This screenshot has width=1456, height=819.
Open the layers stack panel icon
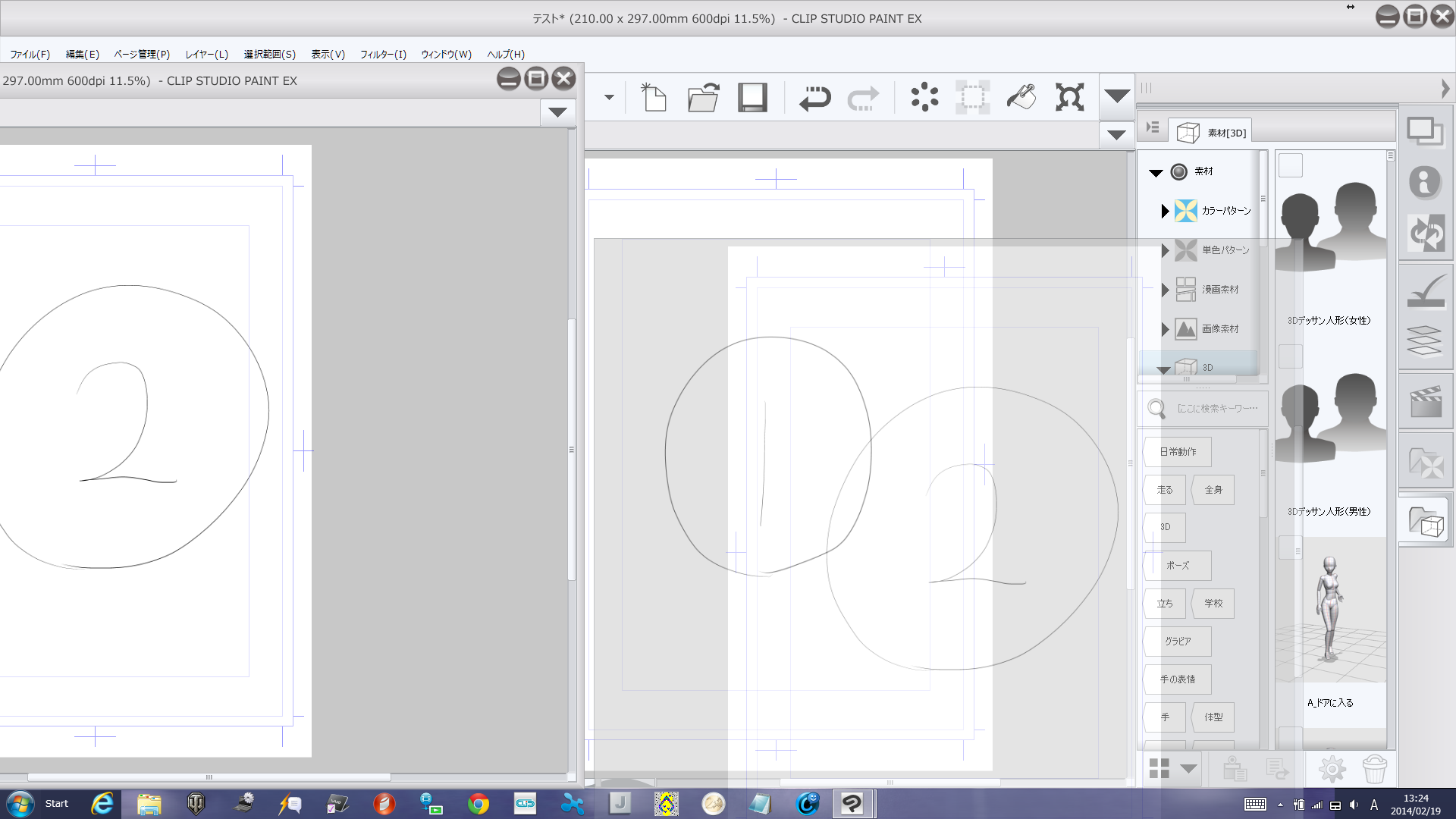(x=1424, y=340)
